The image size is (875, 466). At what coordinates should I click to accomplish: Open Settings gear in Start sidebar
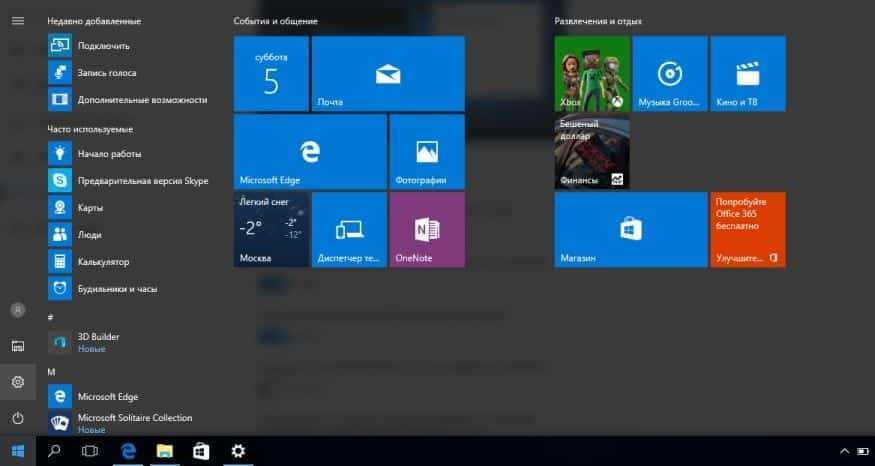pyautogui.click(x=18, y=382)
